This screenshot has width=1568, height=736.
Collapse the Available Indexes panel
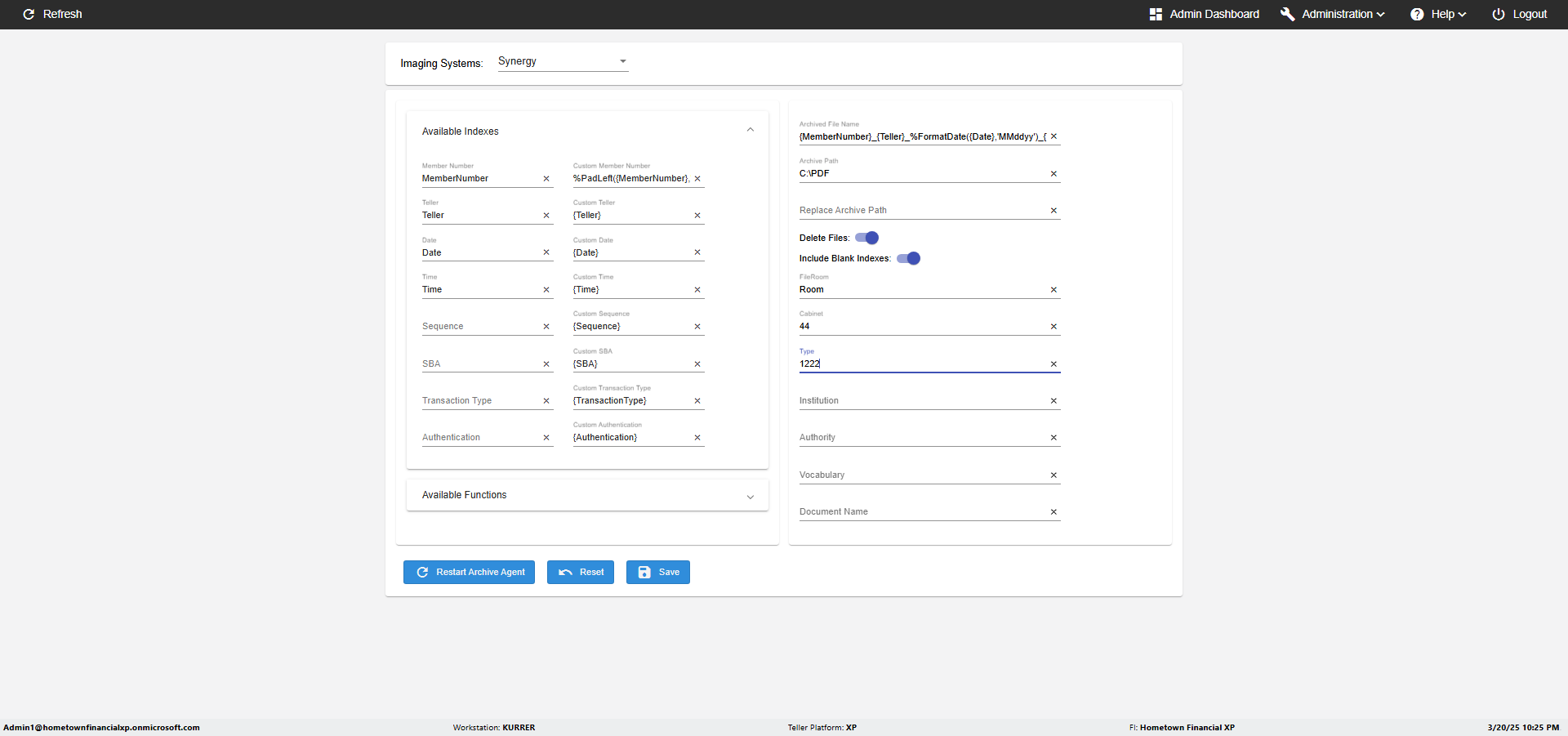click(x=750, y=131)
